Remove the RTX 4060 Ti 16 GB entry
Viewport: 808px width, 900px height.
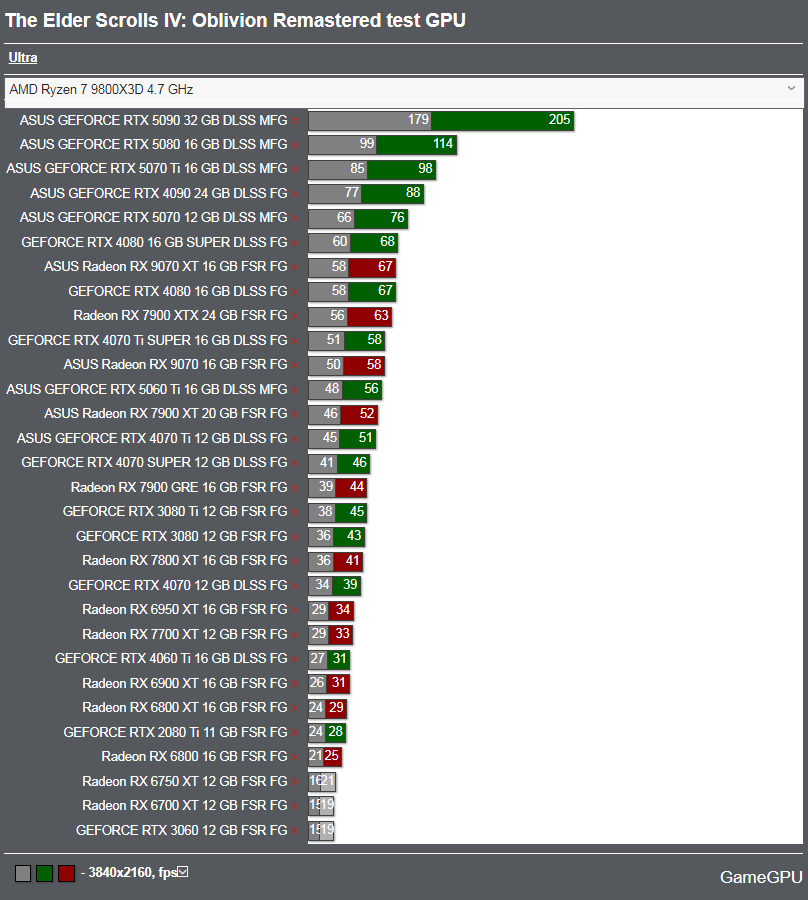pyautogui.click(x=295, y=660)
